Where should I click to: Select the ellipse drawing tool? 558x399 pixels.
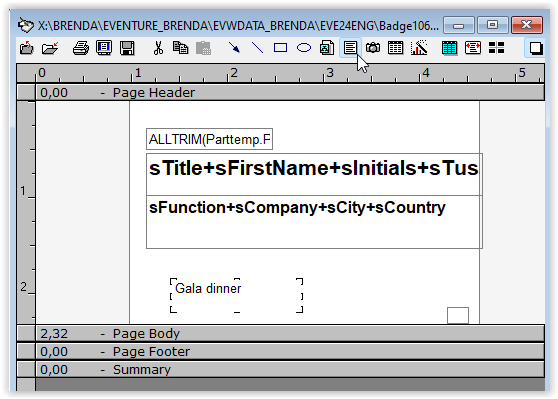click(304, 48)
